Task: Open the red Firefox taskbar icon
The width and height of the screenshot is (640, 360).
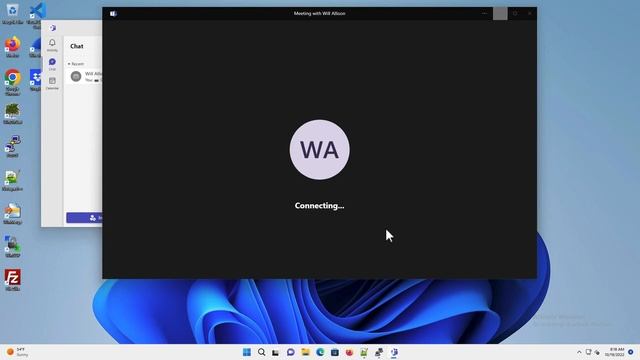Action: [349, 352]
